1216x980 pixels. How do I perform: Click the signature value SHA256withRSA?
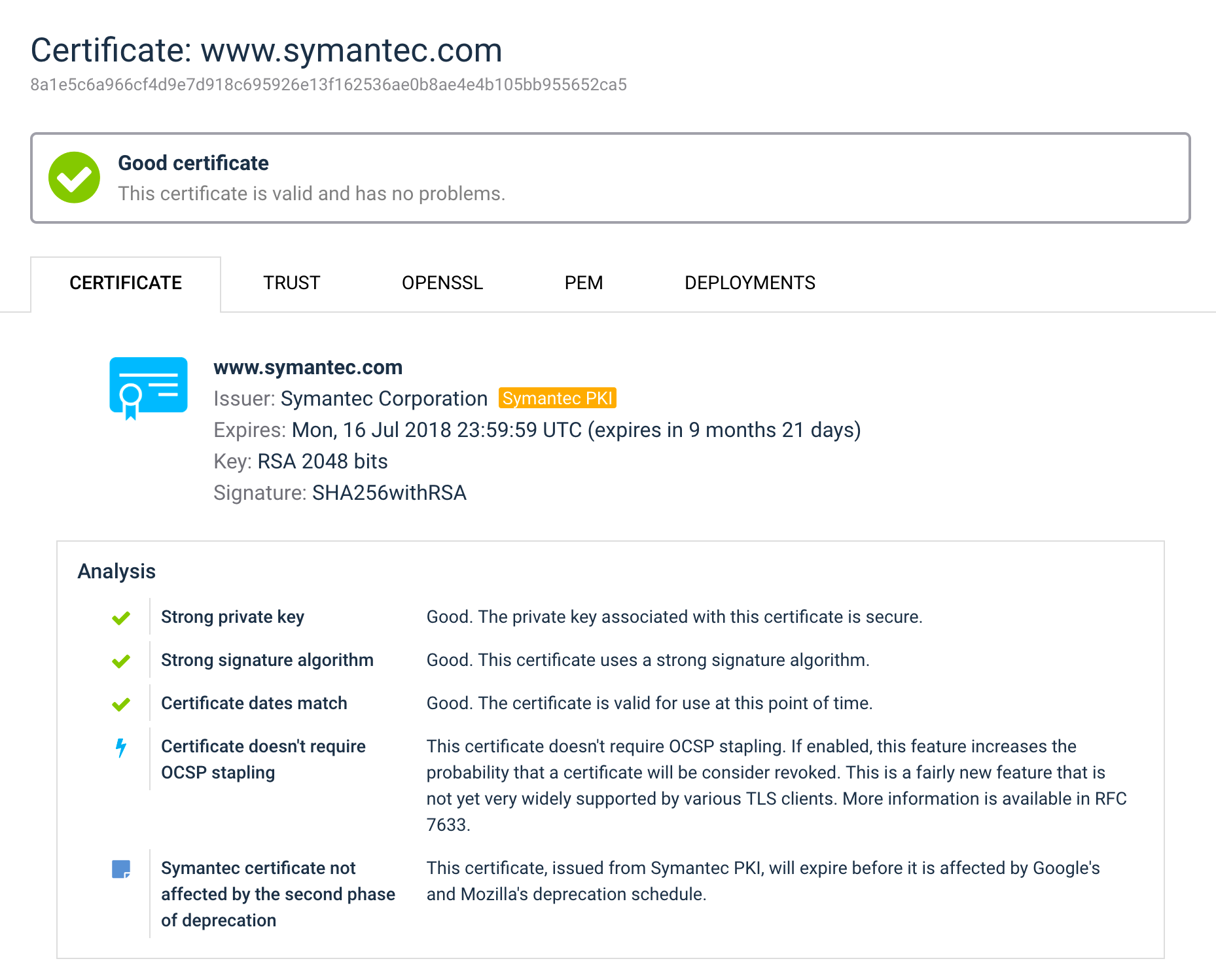click(x=389, y=493)
